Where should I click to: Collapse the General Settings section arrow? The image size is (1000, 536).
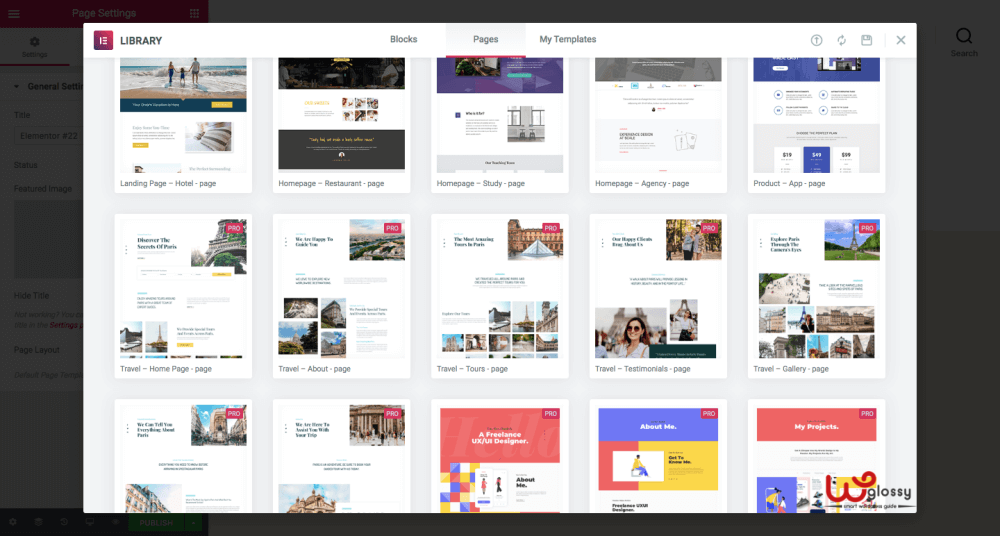pos(17,86)
